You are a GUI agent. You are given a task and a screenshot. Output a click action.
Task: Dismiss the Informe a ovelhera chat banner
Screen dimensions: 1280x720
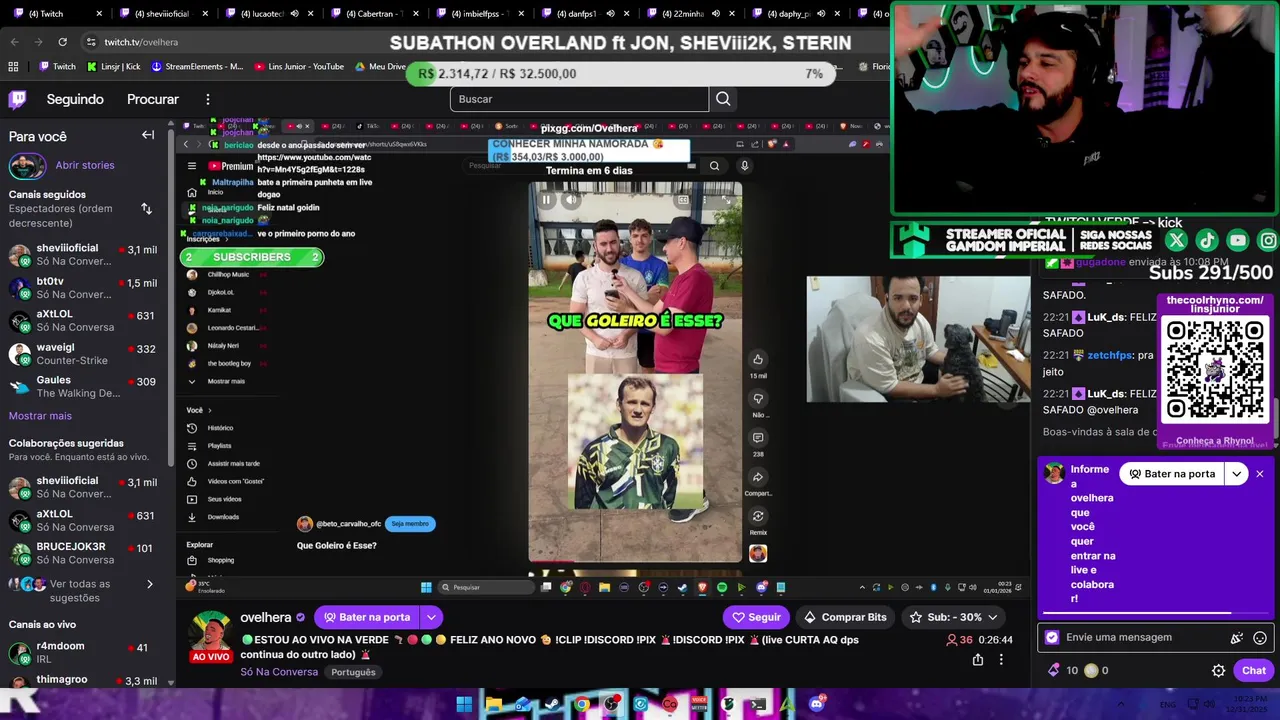click(1260, 474)
